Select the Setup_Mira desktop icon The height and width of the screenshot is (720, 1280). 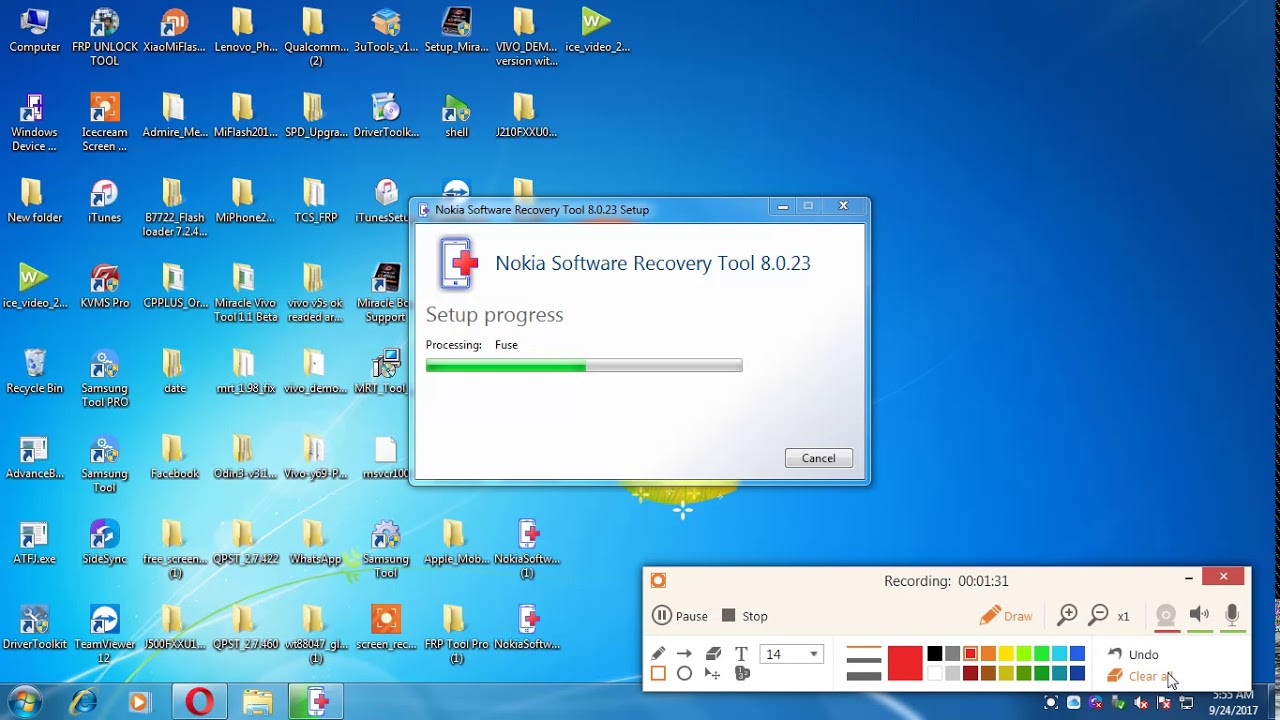click(x=456, y=31)
